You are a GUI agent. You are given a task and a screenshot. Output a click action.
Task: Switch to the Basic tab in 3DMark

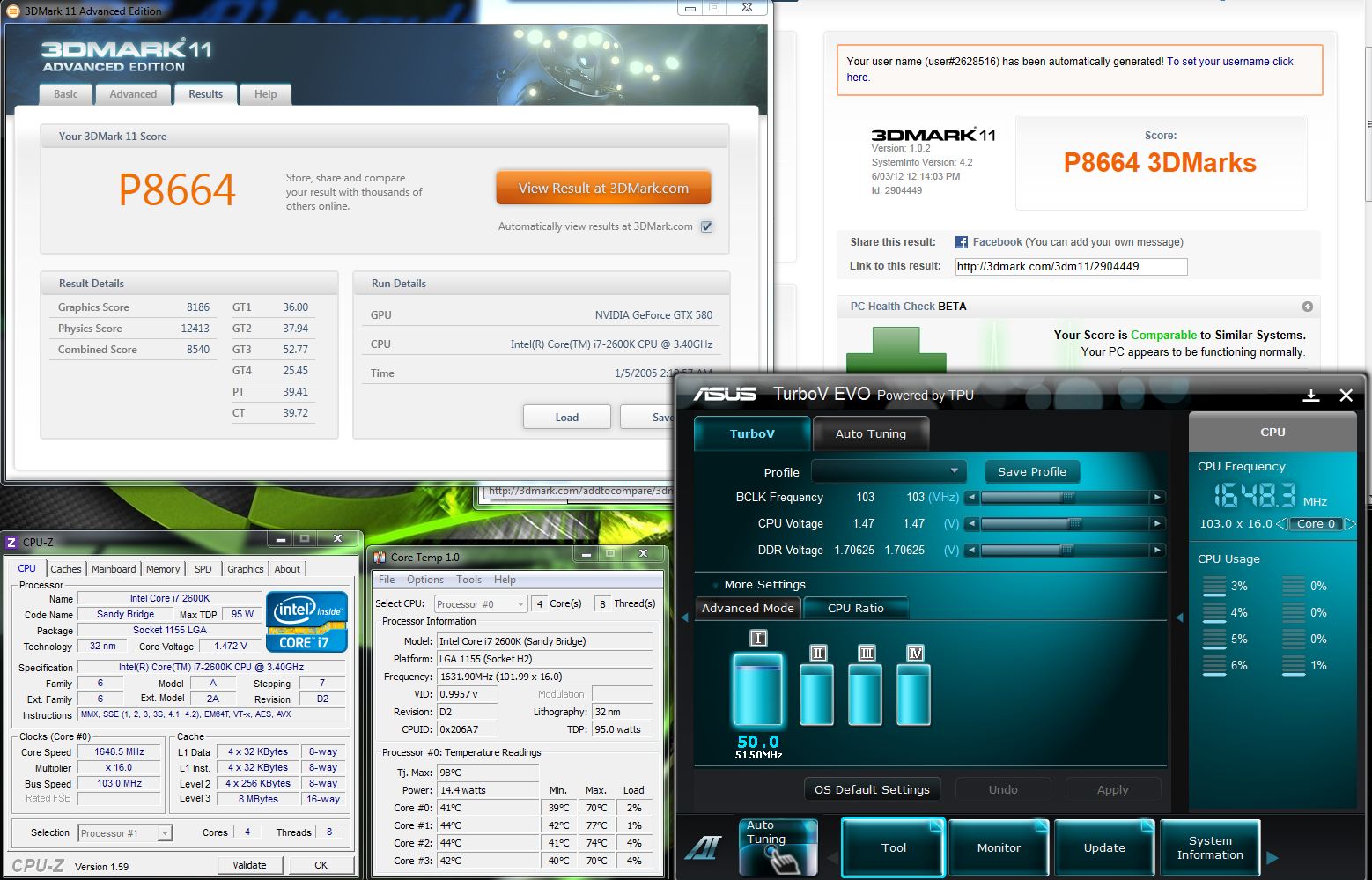tap(66, 94)
